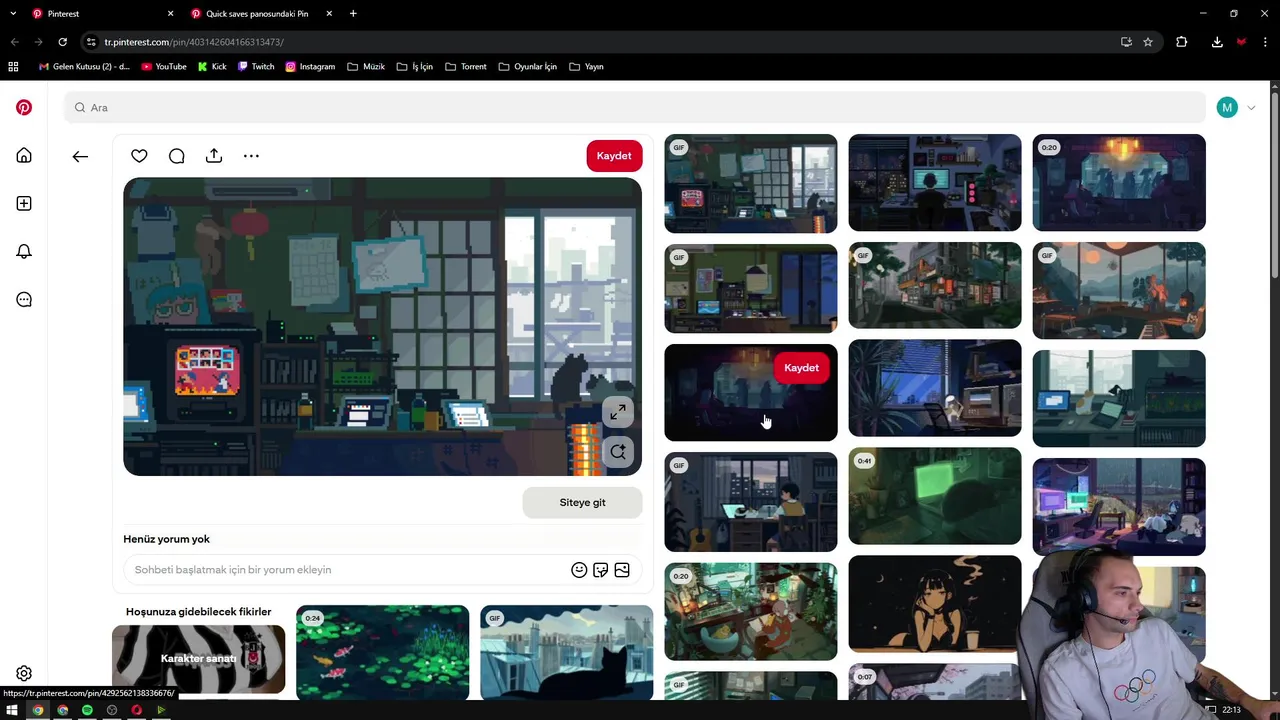Open OBS Studio from the taskbar

tap(112, 710)
